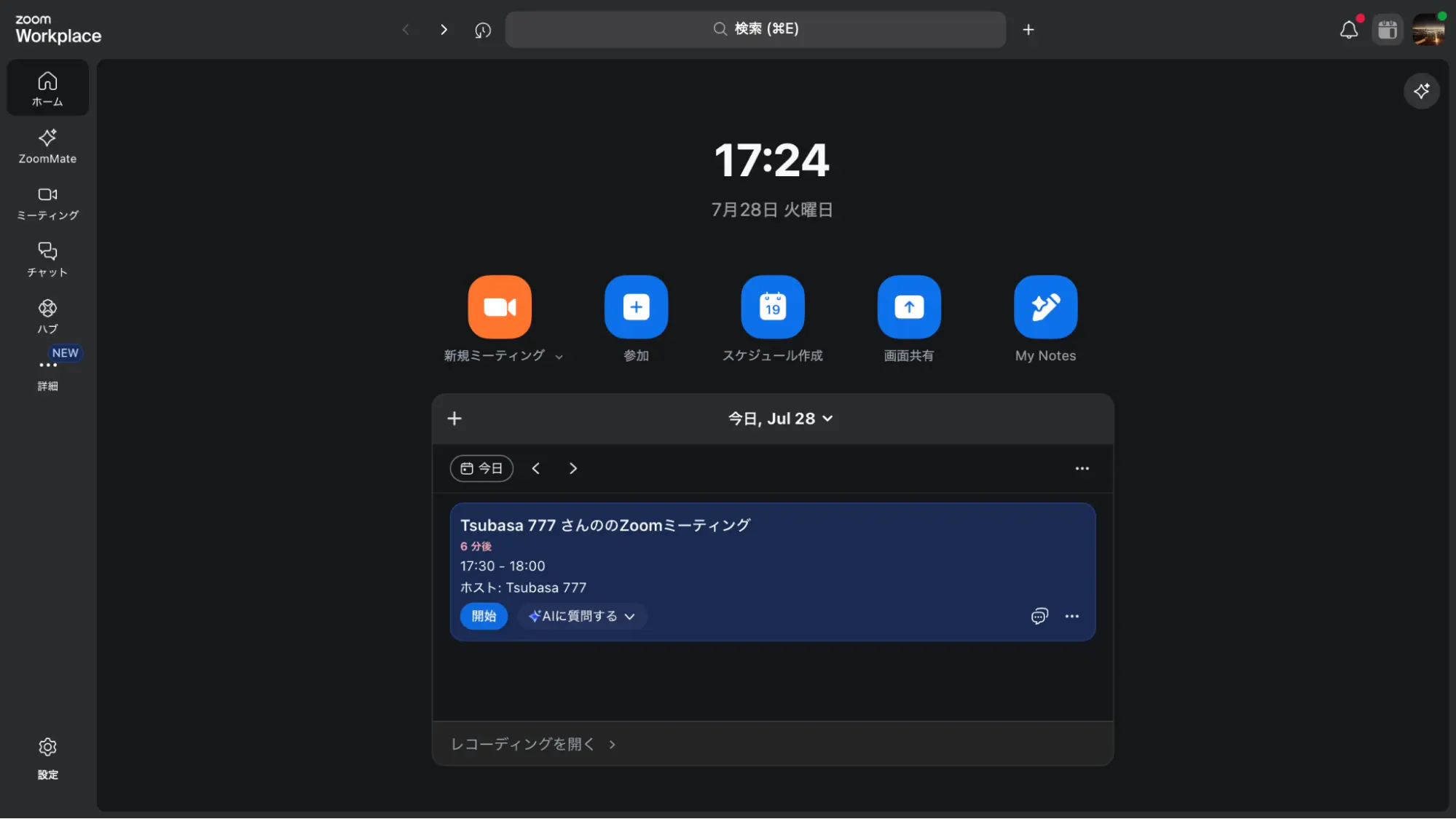Viewport: 1456px width, 819px height.
Task: Go to next day in calendar
Action: (x=572, y=468)
